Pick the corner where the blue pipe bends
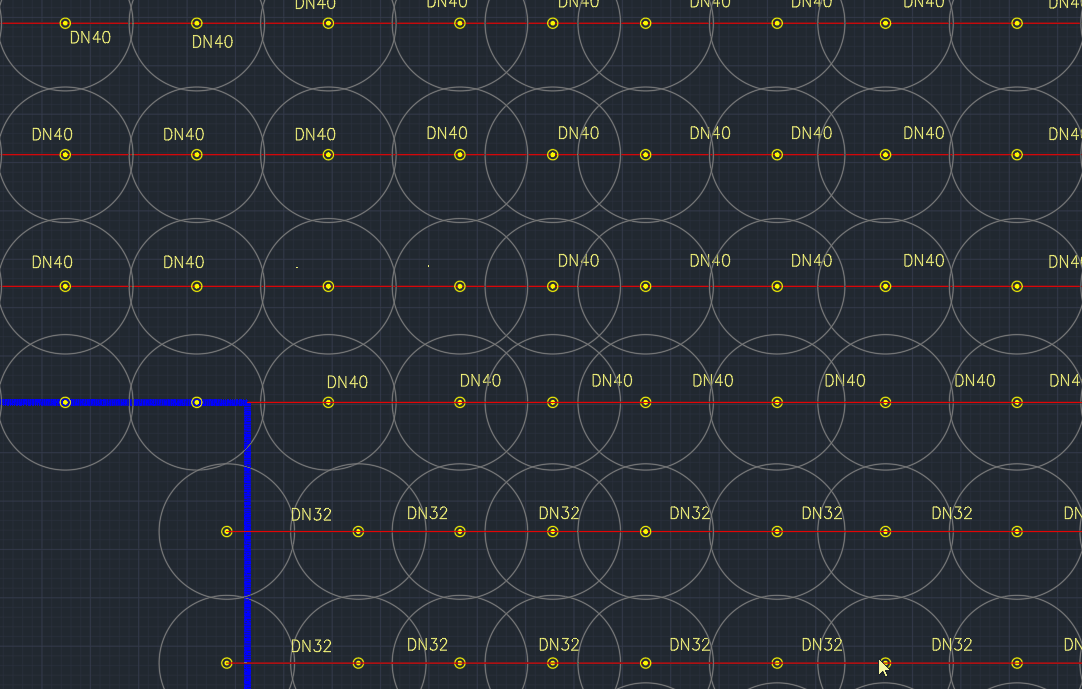 247,402
